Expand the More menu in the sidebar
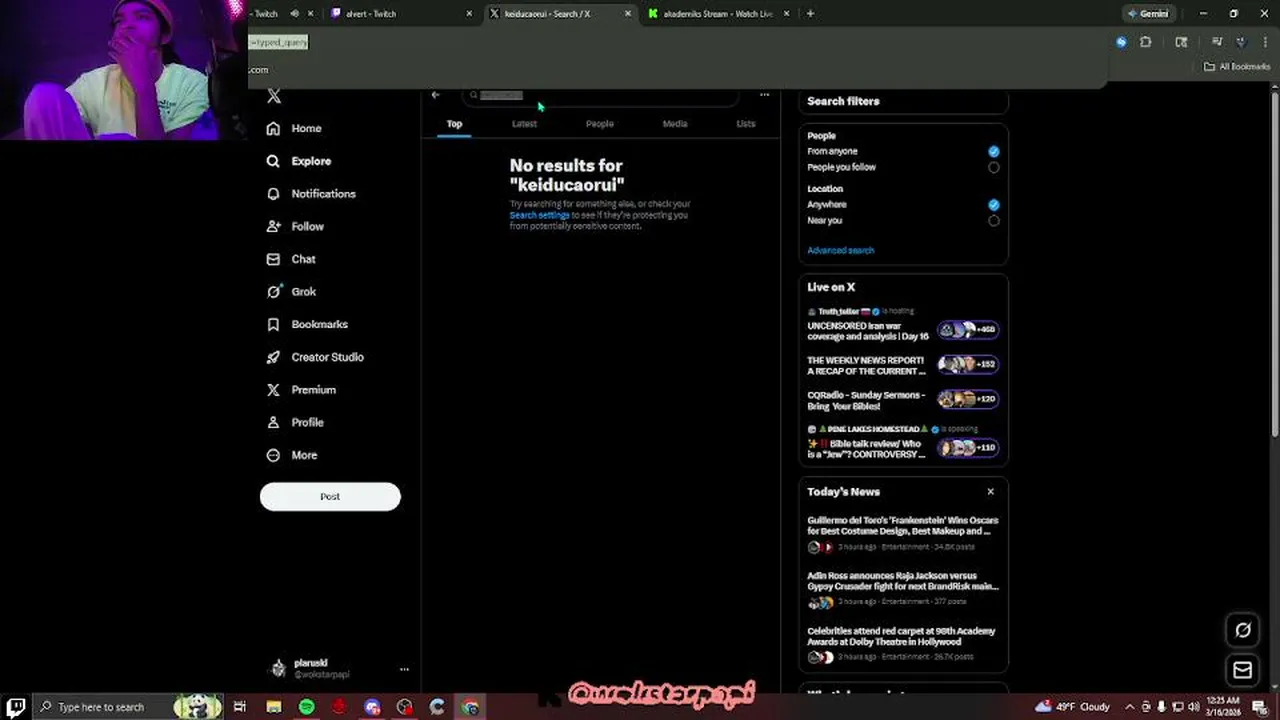The image size is (1280, 720). [292, 455]
